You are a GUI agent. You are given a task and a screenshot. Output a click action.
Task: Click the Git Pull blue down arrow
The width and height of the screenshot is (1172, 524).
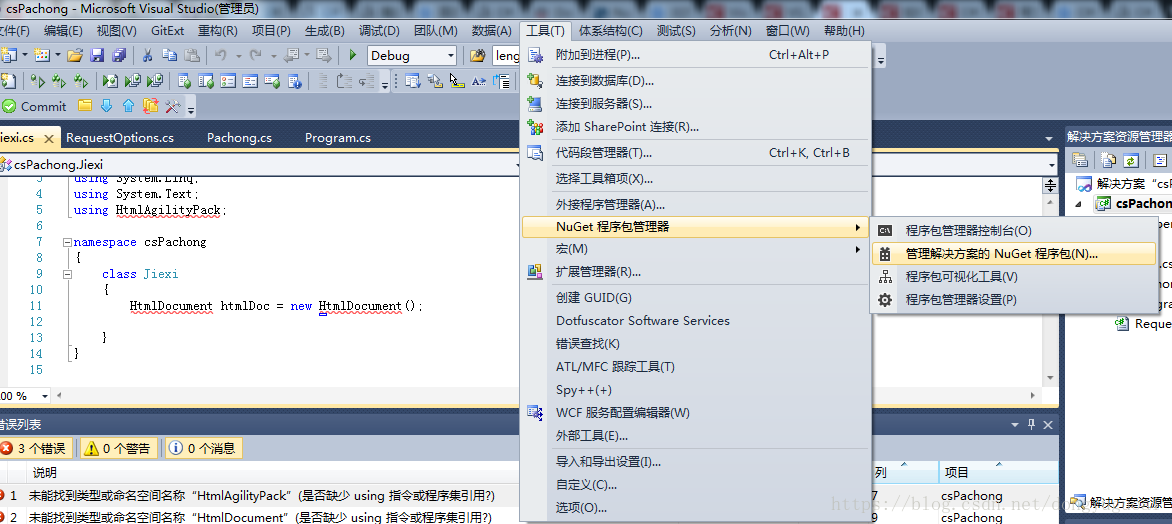pos(107,106)
